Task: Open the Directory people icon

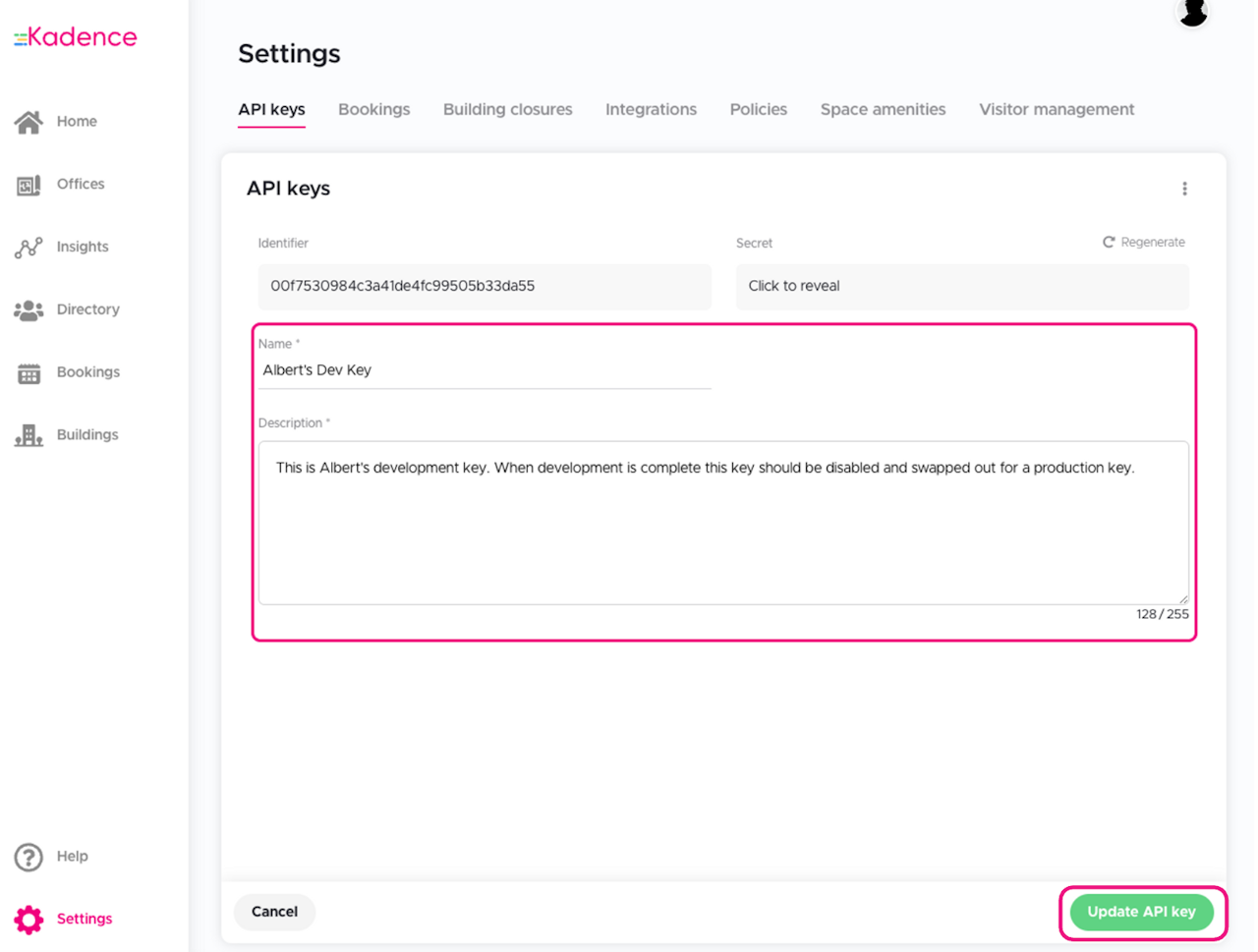Action: [29, 310]
